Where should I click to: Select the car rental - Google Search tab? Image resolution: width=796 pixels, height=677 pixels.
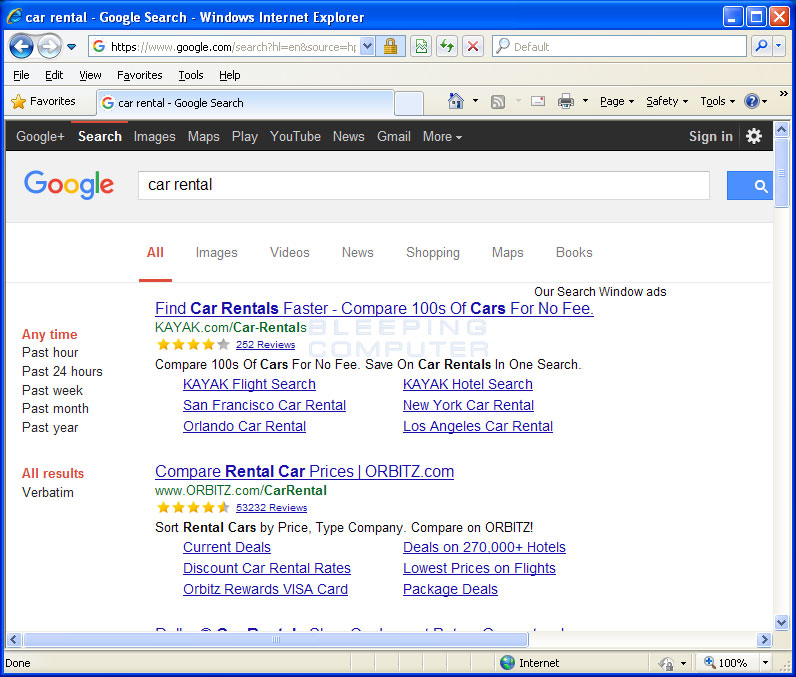245,103
